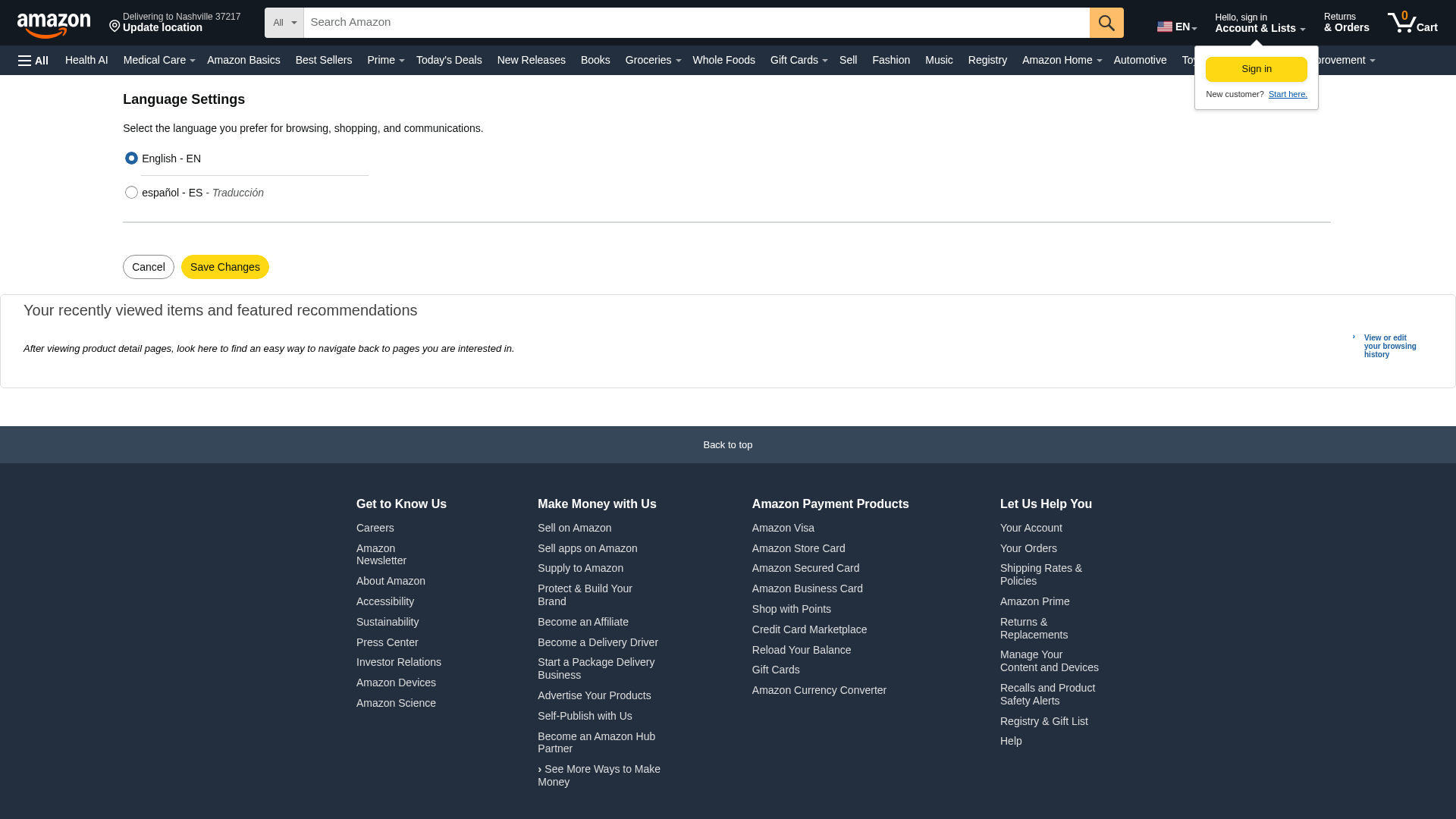
Task: Open Advertise Your Products link
Action: [595, 695]
